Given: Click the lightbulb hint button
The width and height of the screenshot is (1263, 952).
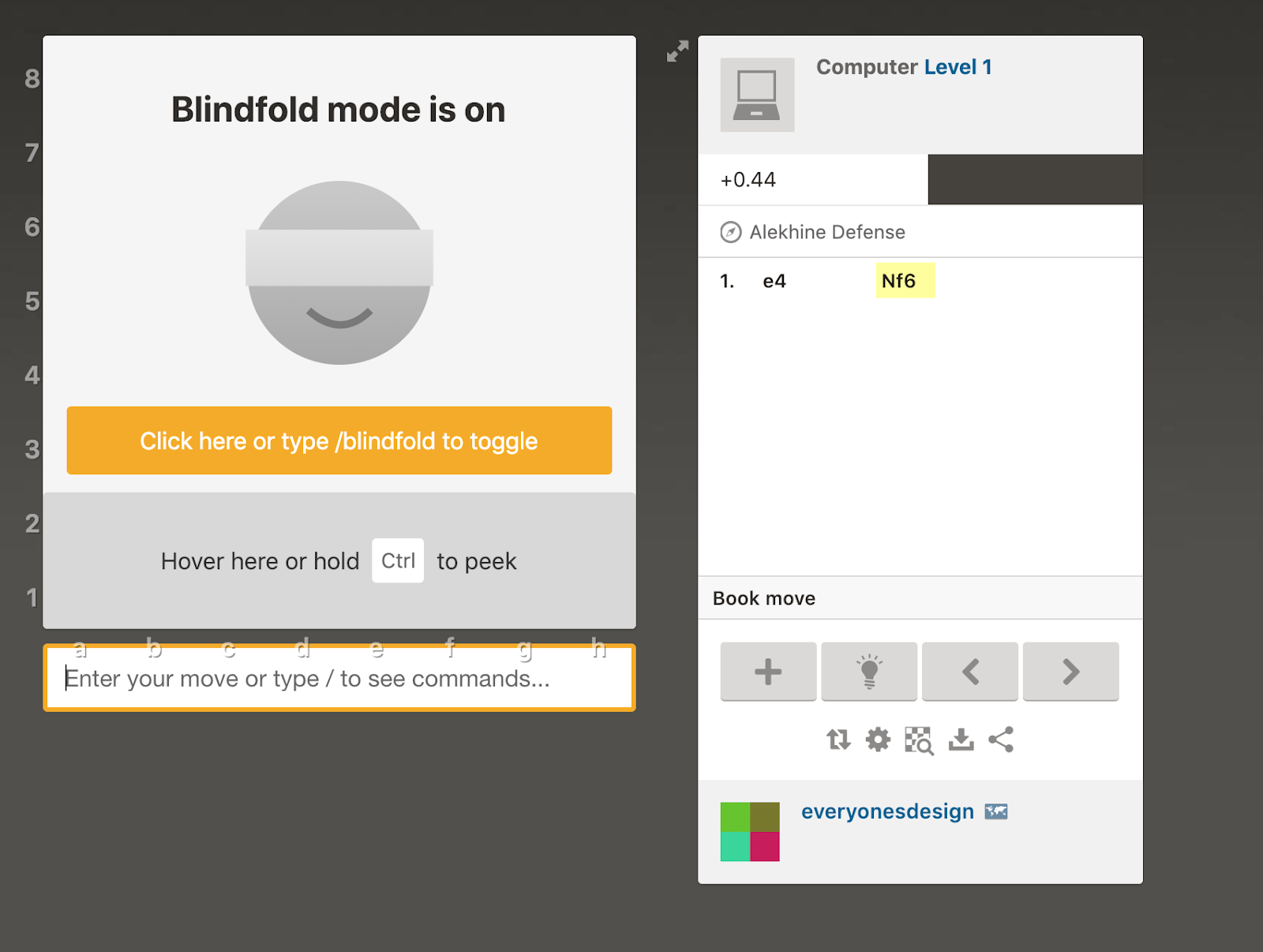Looking at the screenshot, I should (869, 672).
